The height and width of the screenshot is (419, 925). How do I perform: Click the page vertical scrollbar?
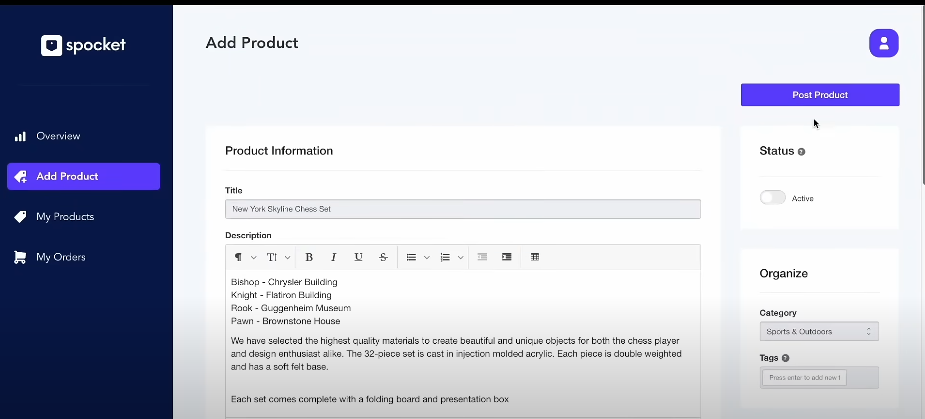pos(923,94)
